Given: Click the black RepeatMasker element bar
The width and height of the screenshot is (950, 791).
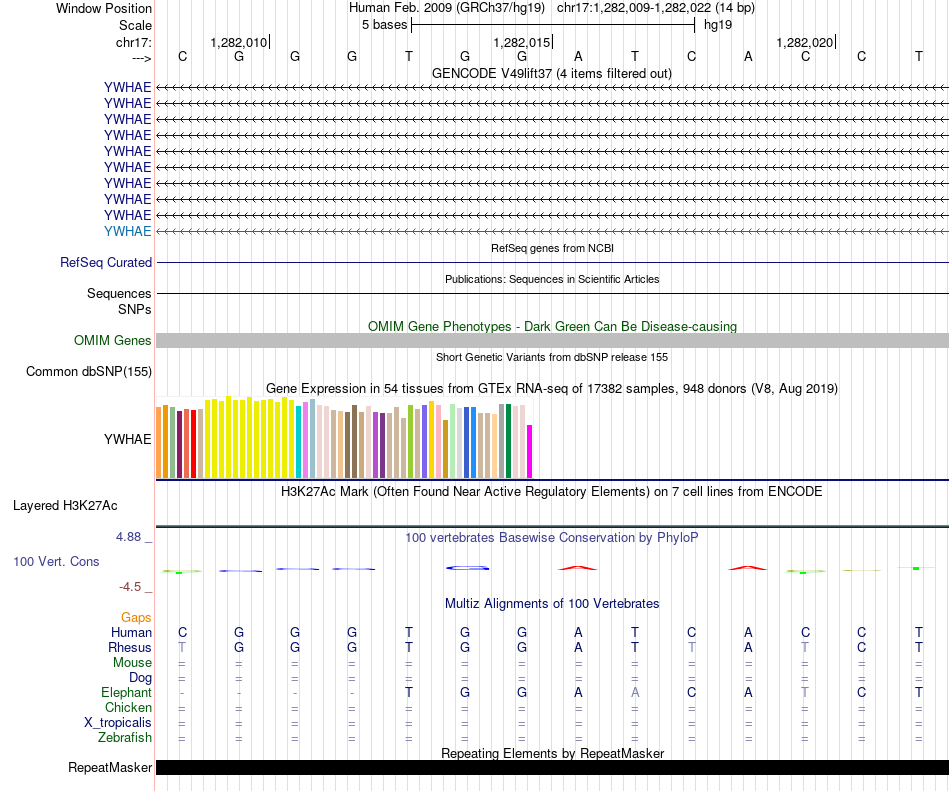Looking at the screenshot, I should pyautogui.click(x=552, y=768).
